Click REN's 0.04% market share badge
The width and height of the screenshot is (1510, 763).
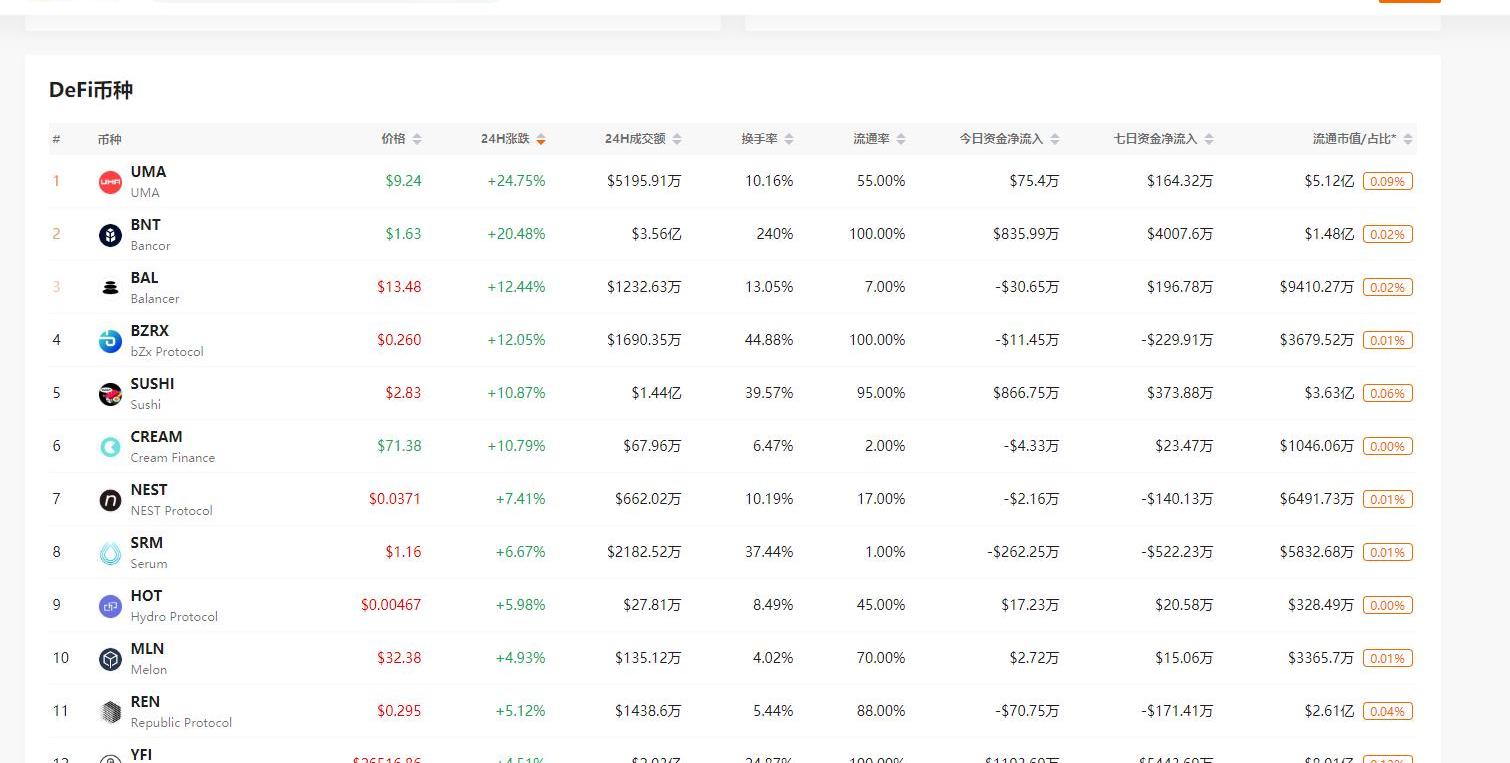coord(1387,711)
